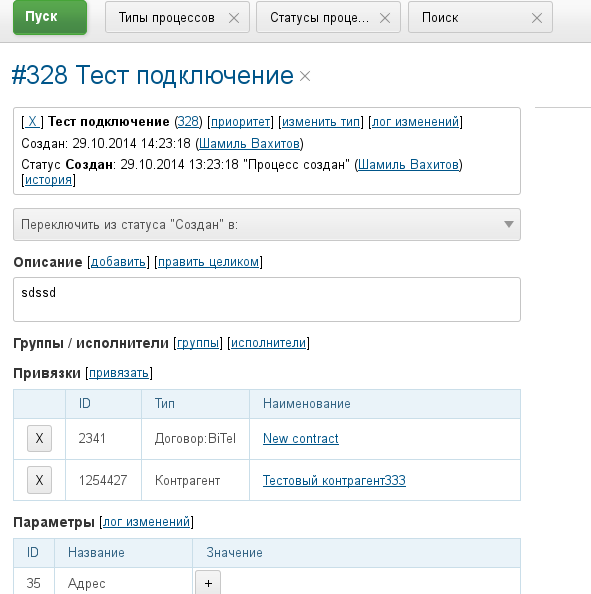This screenshot has width=591, height=594.
Task: Expand the Переключить из статуса dropdown
Action: (267, 224)
